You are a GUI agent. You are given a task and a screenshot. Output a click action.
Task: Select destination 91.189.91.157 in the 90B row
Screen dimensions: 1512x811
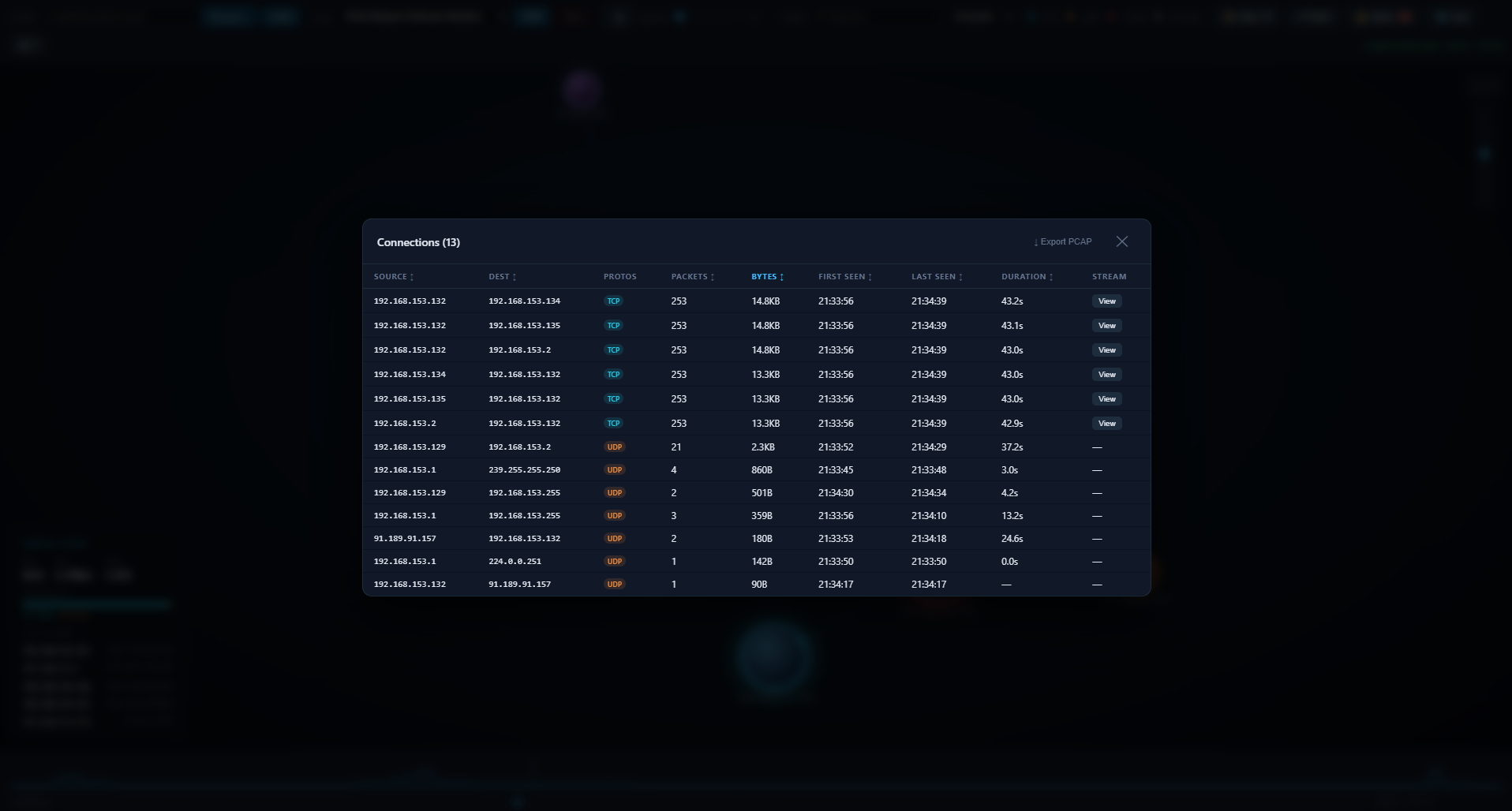pos(519,585)
